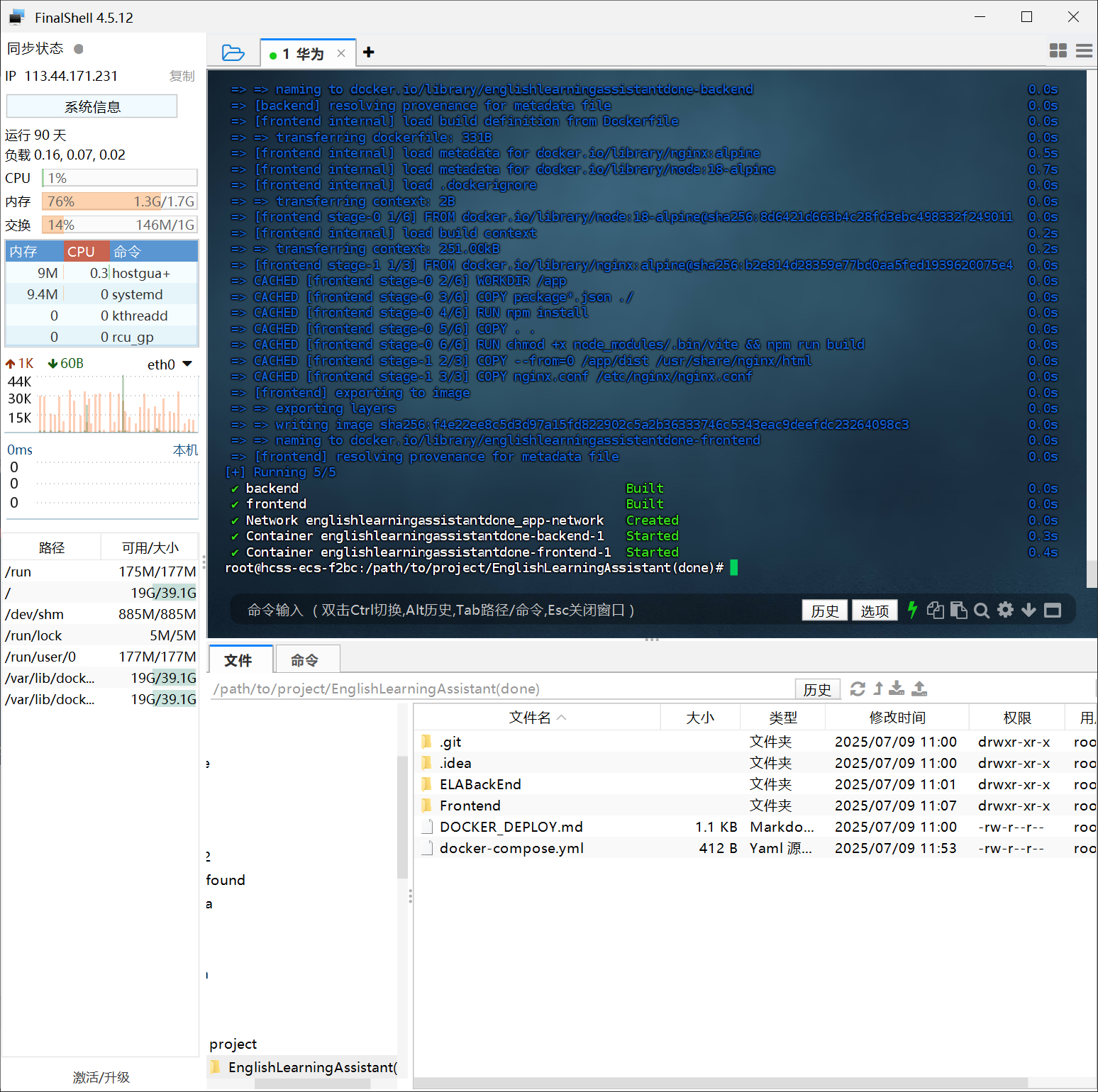Select the /dev/shm disk row
Image resolution: width=1098 pixels, height=1092 pixels.
pos(100,614)
